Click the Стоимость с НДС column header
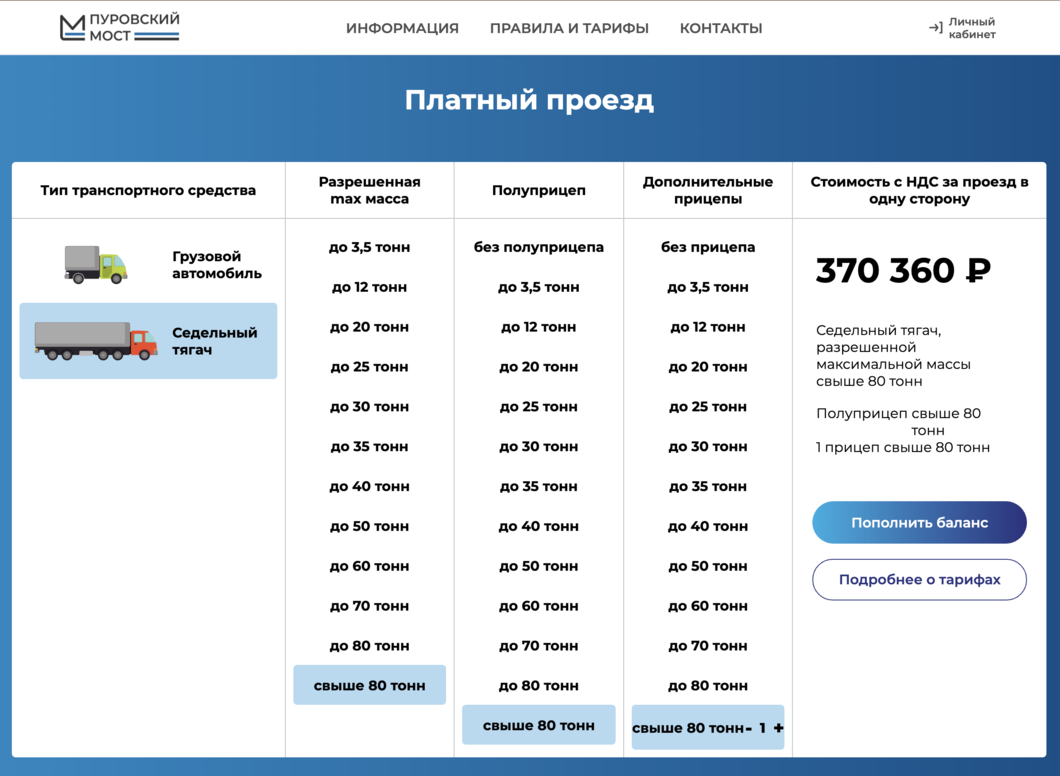The image size is (1060, 776). pyautogui.click(x=919, y=190)
